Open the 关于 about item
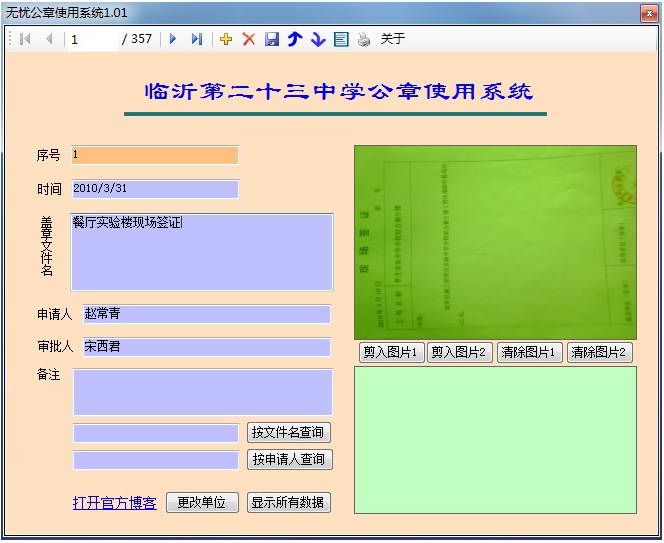664x543 pixels. [x=393, y=39]
